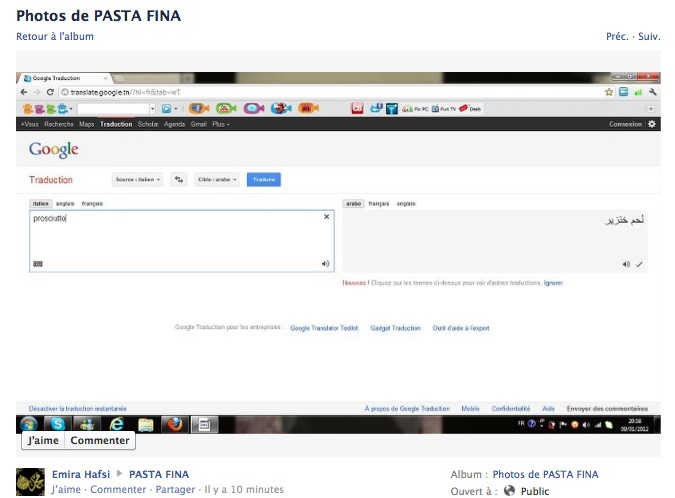The height and width of the screenshot is (498, 675).
Task: Click the Twitter fish toolbar icon
Action: 254,108
